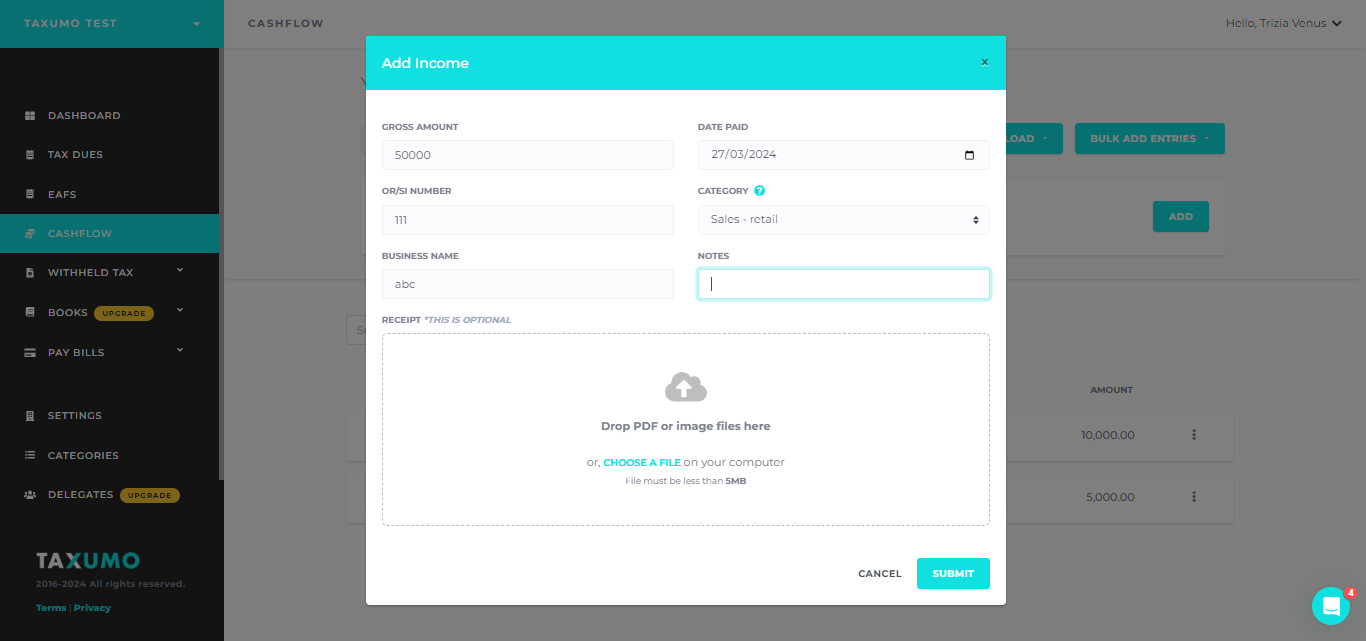Open the Category help question-mark icon

click(760, 191)
